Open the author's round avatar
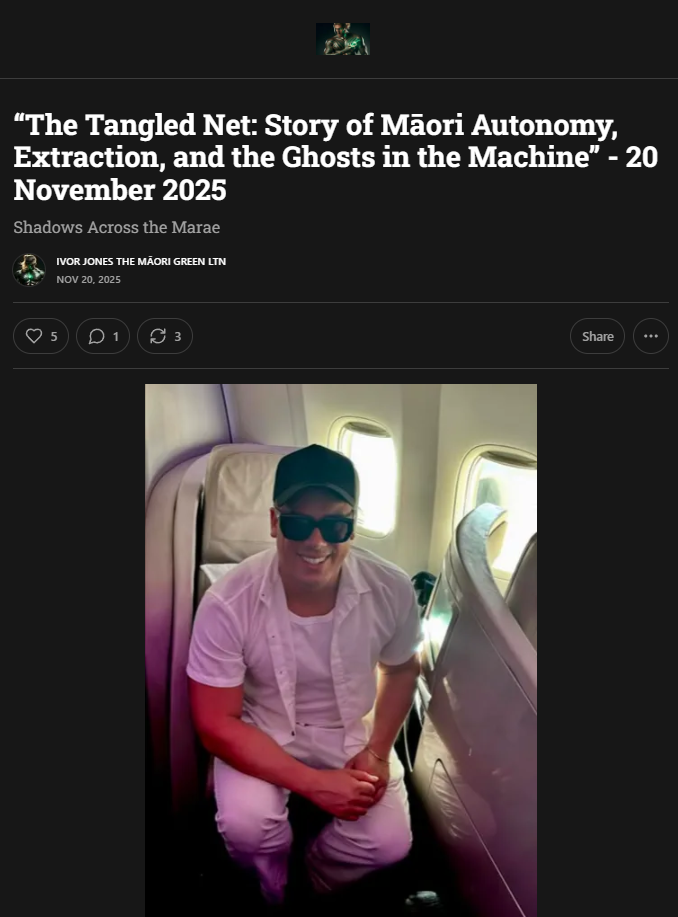The width and height of the screenshot is (678, 917). [29, 270]
